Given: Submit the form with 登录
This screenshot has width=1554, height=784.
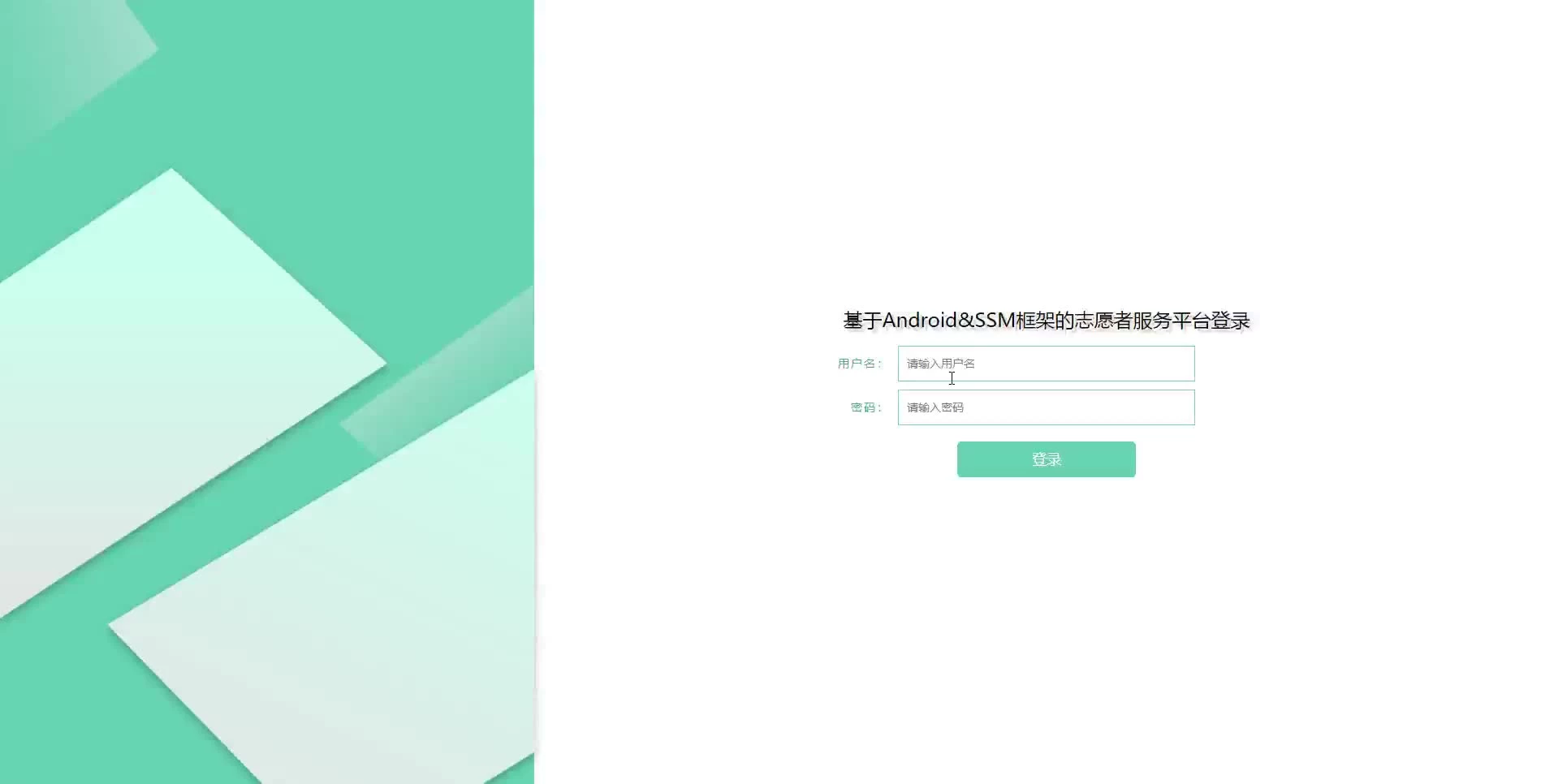Looking at the screenshot, I should [1046, 459].
